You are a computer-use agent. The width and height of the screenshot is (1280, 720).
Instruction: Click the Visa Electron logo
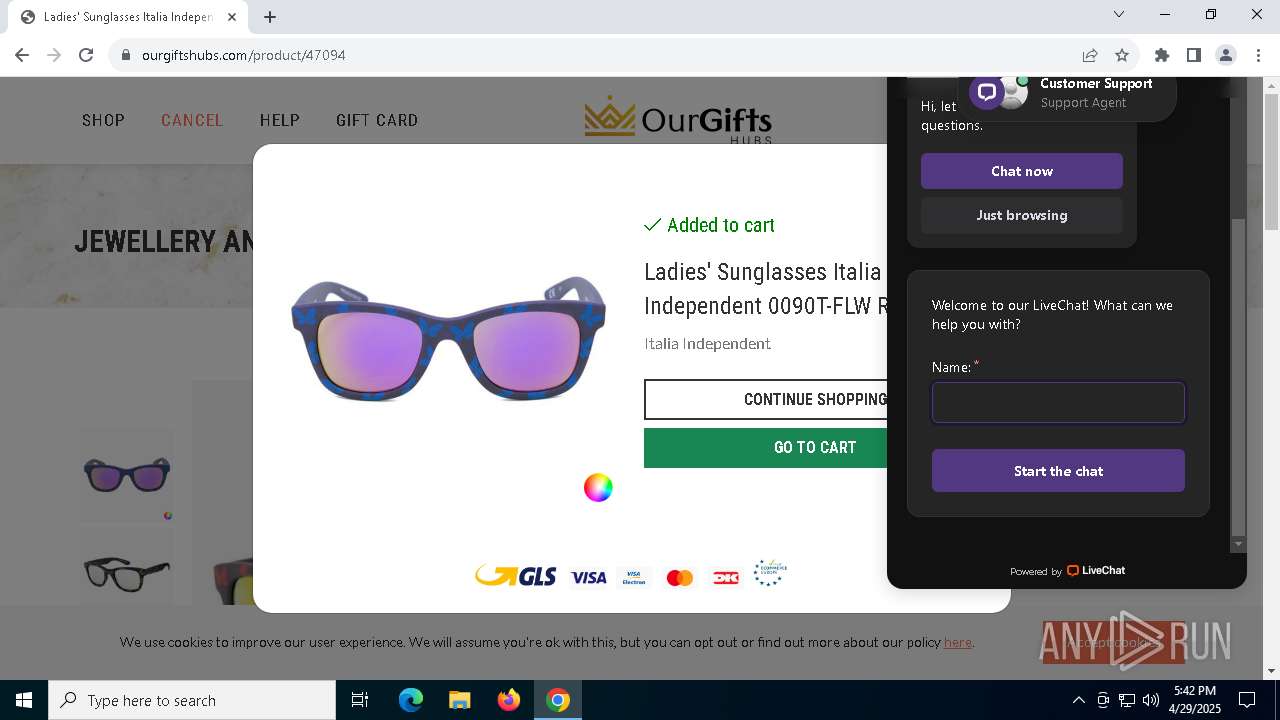pyautogui.click(x=634, y=577)
